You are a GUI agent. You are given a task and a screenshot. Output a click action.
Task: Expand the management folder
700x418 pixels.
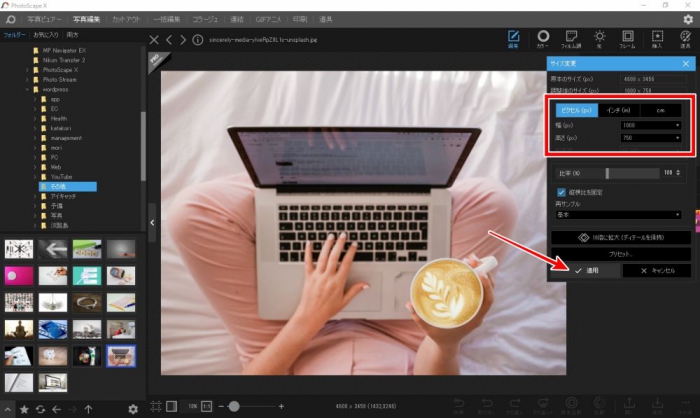point(35,138)
